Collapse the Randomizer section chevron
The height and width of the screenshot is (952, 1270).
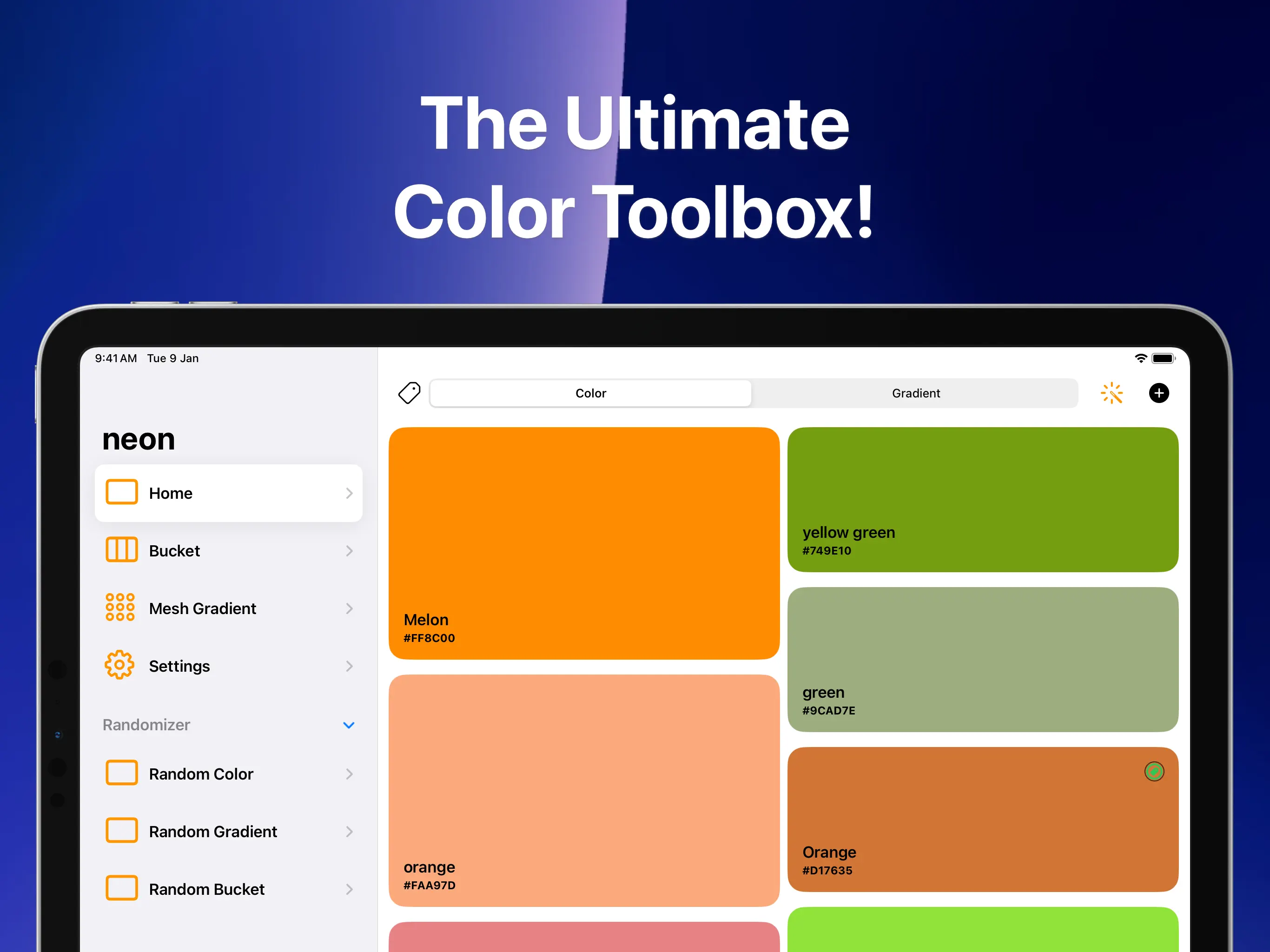point(349,725)
